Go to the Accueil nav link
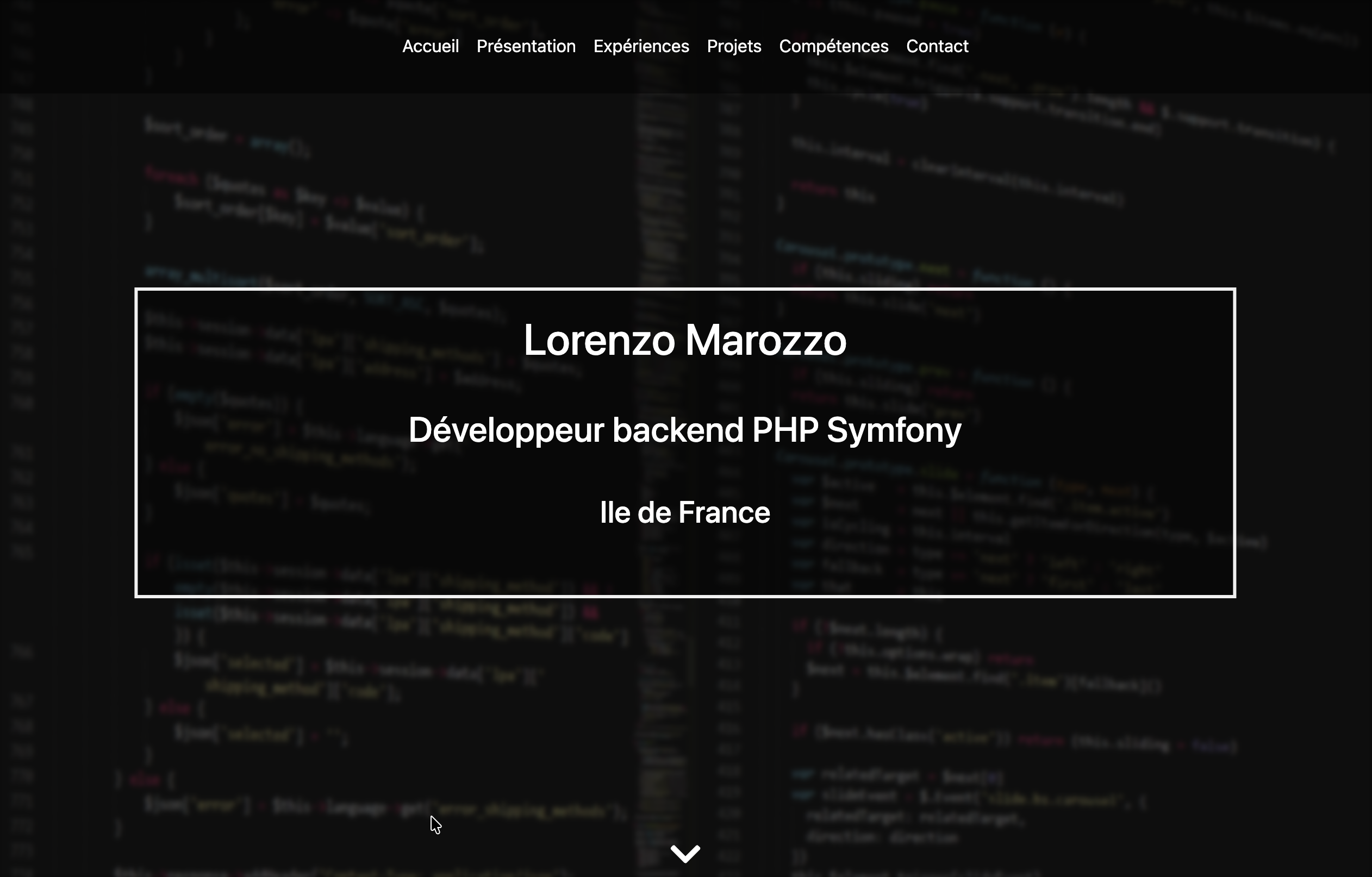 pyautogui.click(x=430, y=46)
